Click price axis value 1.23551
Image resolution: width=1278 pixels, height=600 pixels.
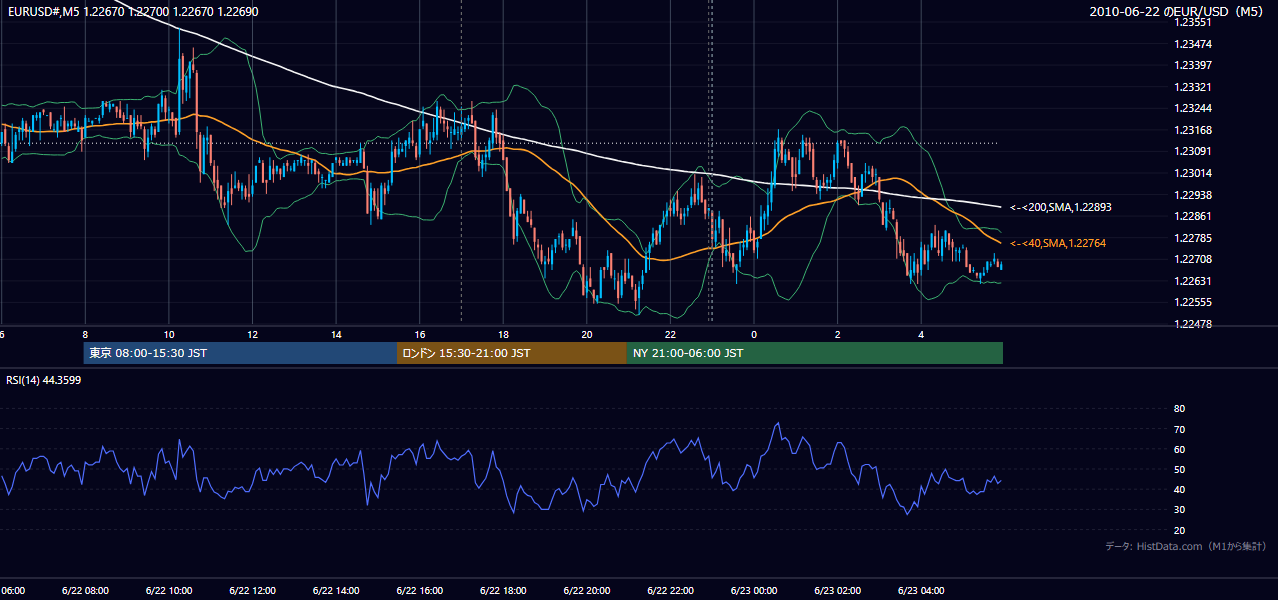pos(1192,22)
